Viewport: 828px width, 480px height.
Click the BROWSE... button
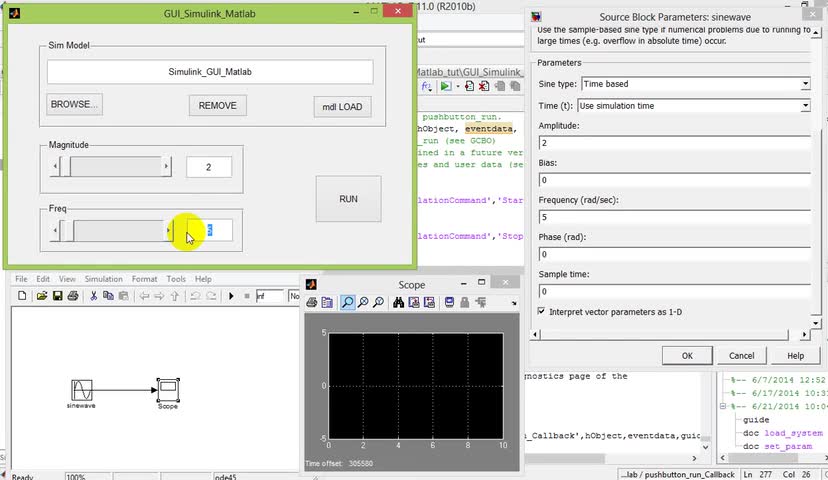click(x=74, y=105)
